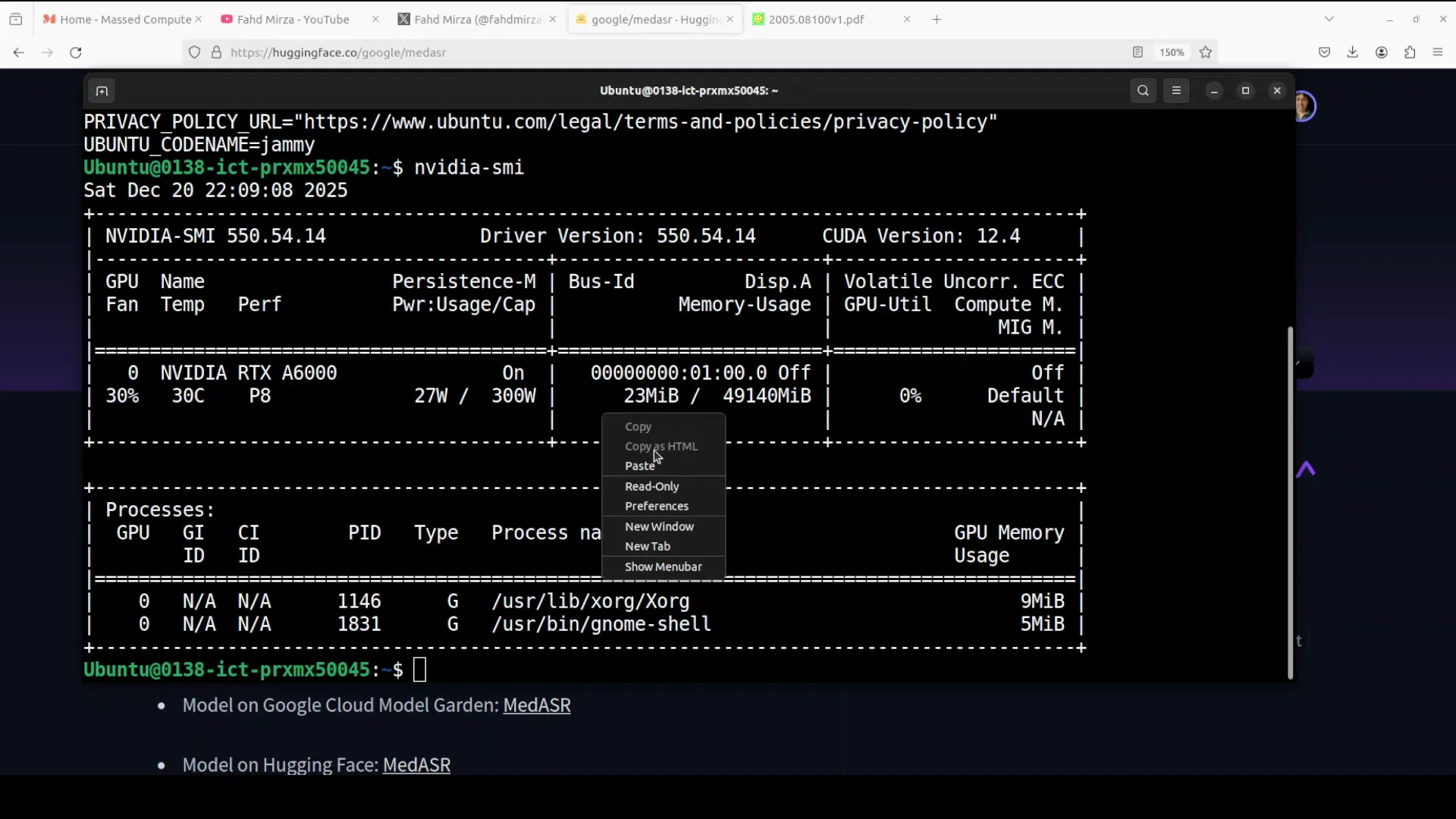This screenshot has width=1456, height=819.
Task: Toggle reader view icon
Action: coord(1137,52)
